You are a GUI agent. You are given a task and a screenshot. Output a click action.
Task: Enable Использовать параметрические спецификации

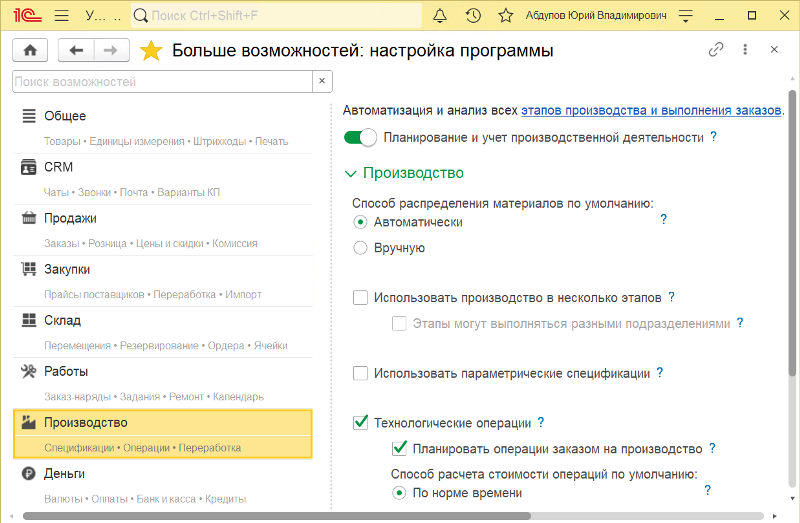point(360,373)
